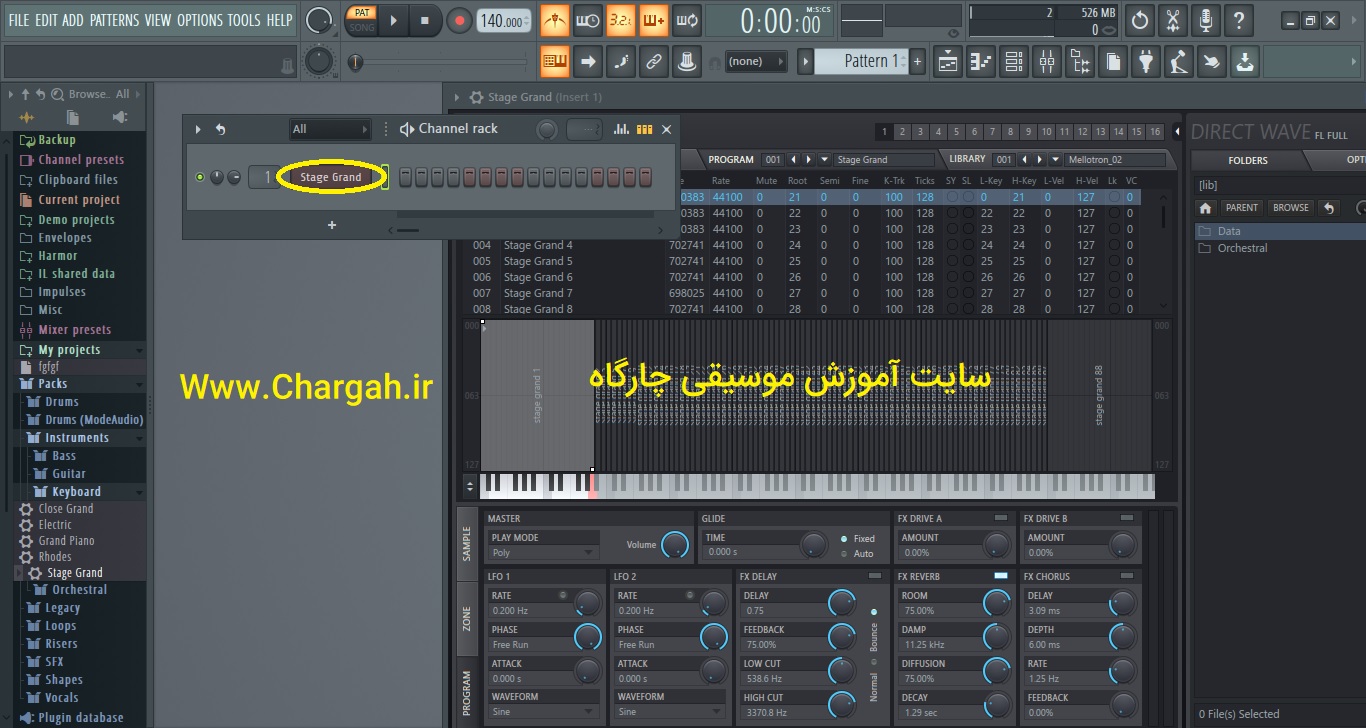Adjust the MASTER Volume knob
Viewport: 1366px width, 728px height.
[x=675, y=545]
